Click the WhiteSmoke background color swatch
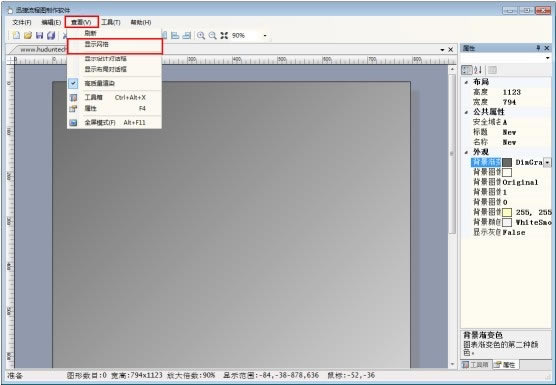The height and width of the screenshot is (385, 556). (x=507, y=223)
